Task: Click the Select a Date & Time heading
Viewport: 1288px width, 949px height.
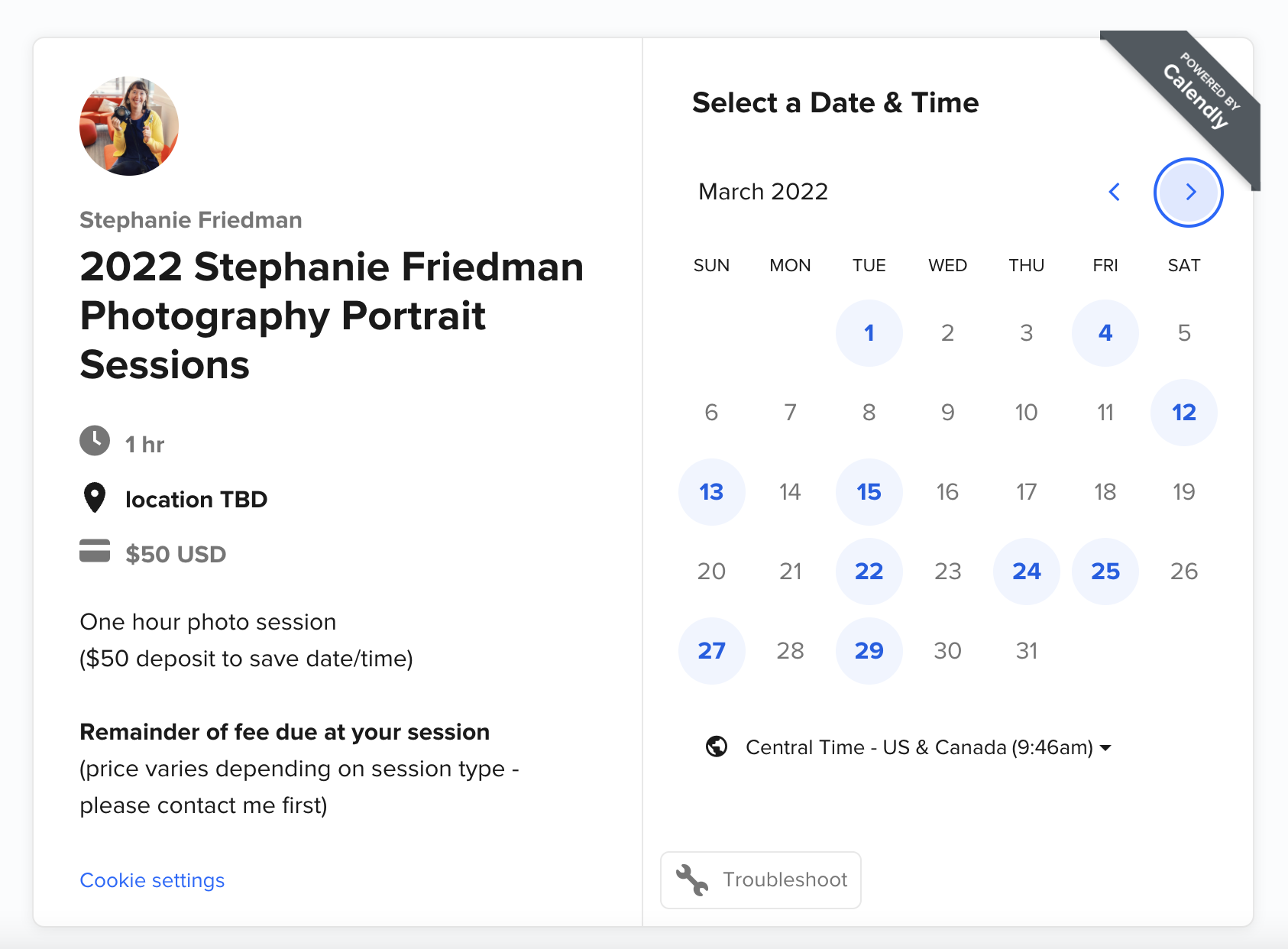Action: click(835, 102)
